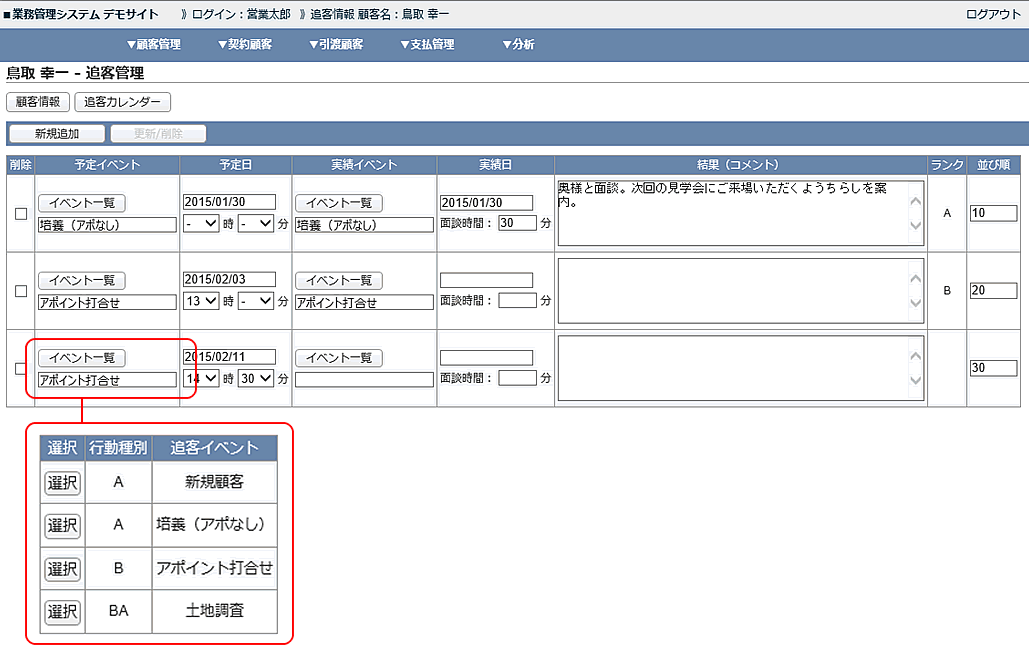
Task: Open the 顧客管理 menu
Action: coord(153,45)
